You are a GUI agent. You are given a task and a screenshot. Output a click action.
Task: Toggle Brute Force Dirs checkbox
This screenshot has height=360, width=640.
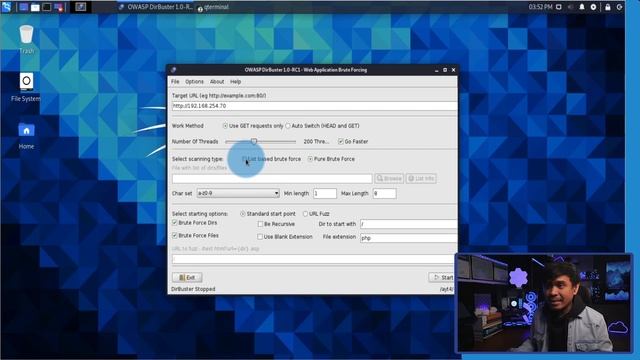tap(195, 223)
